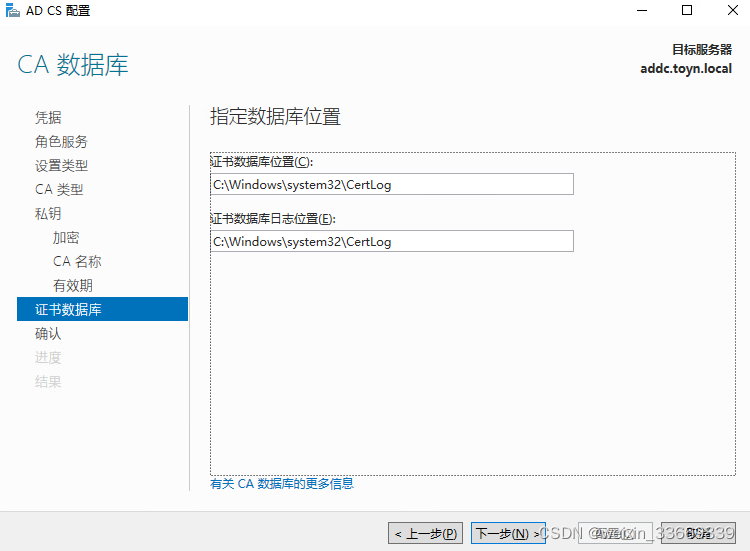
Task: Minimize the AD CS 配置 window
Action: (642, 10)
